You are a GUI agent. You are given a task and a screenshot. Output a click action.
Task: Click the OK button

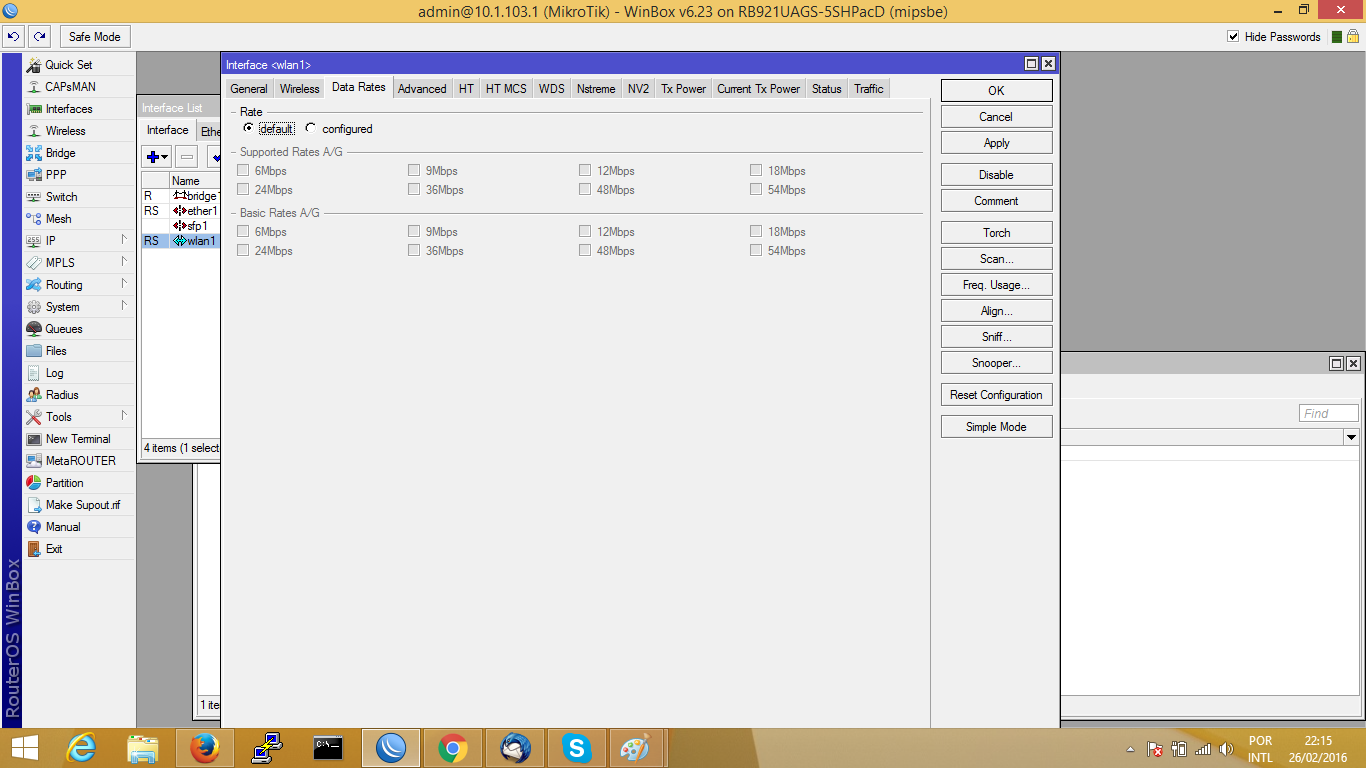tap(996, 91)
